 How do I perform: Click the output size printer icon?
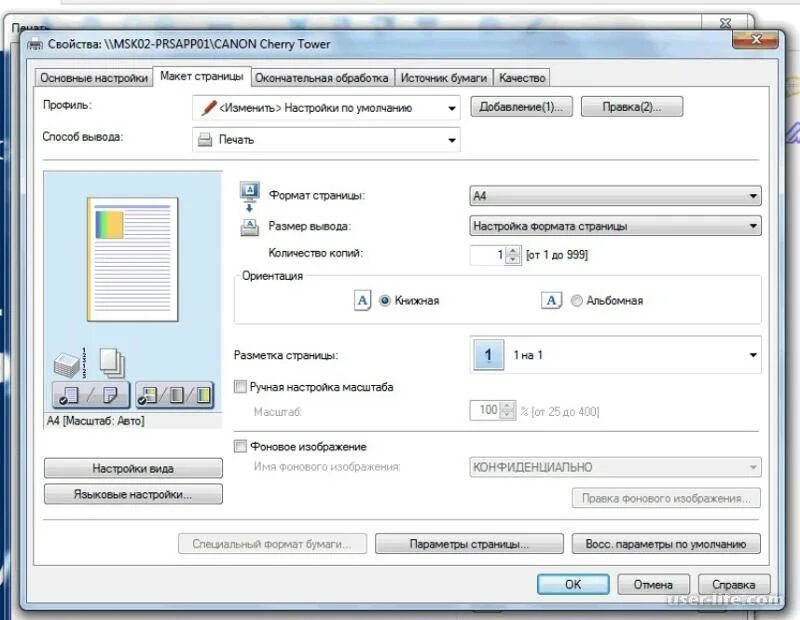[249, 227]
